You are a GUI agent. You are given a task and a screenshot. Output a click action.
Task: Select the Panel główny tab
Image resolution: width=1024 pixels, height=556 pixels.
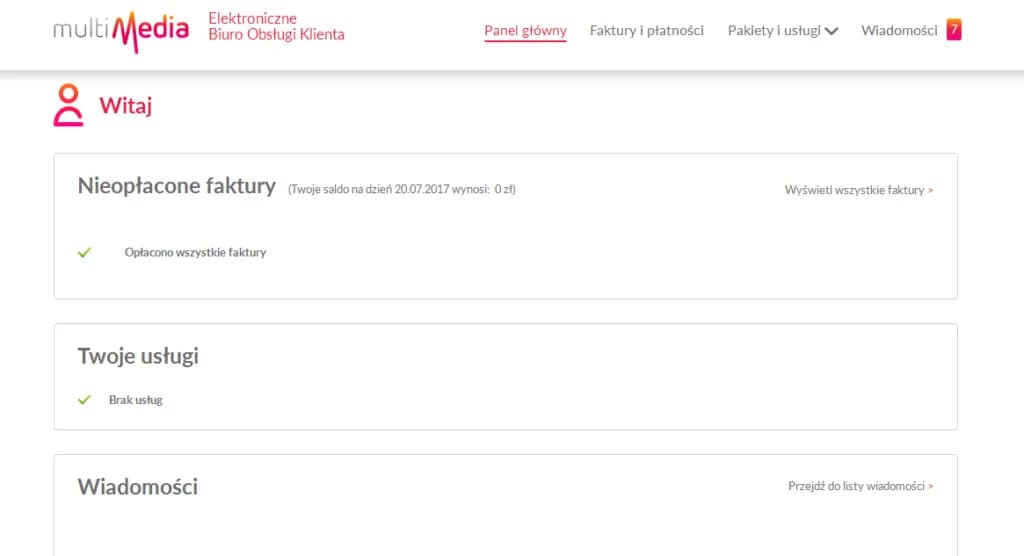click(525, 31)
